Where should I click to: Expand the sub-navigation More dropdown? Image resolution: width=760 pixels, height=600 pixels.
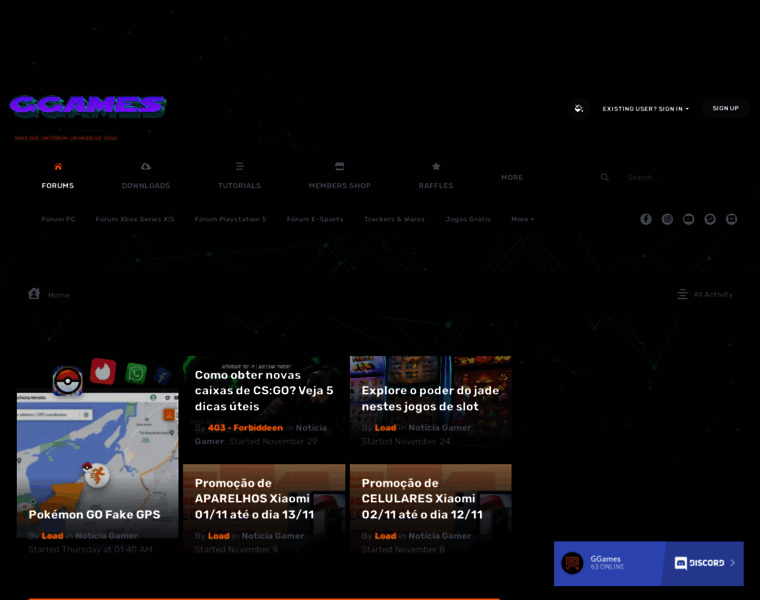(522, 219)
